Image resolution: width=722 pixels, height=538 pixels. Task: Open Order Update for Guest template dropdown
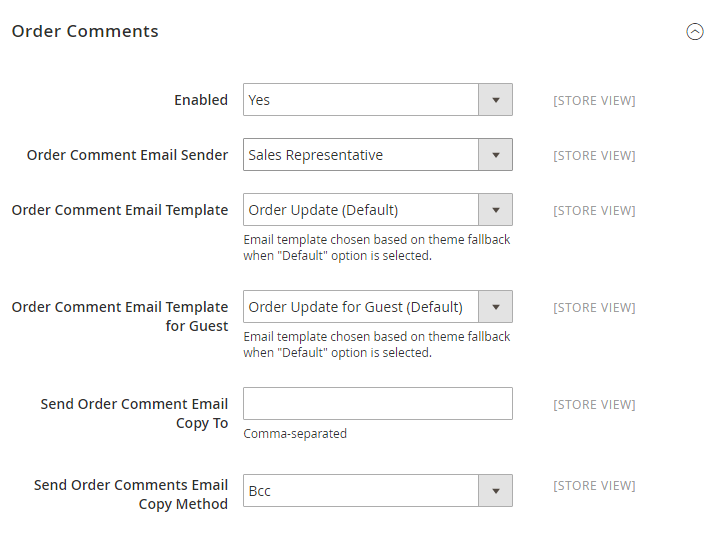point(378,307)
